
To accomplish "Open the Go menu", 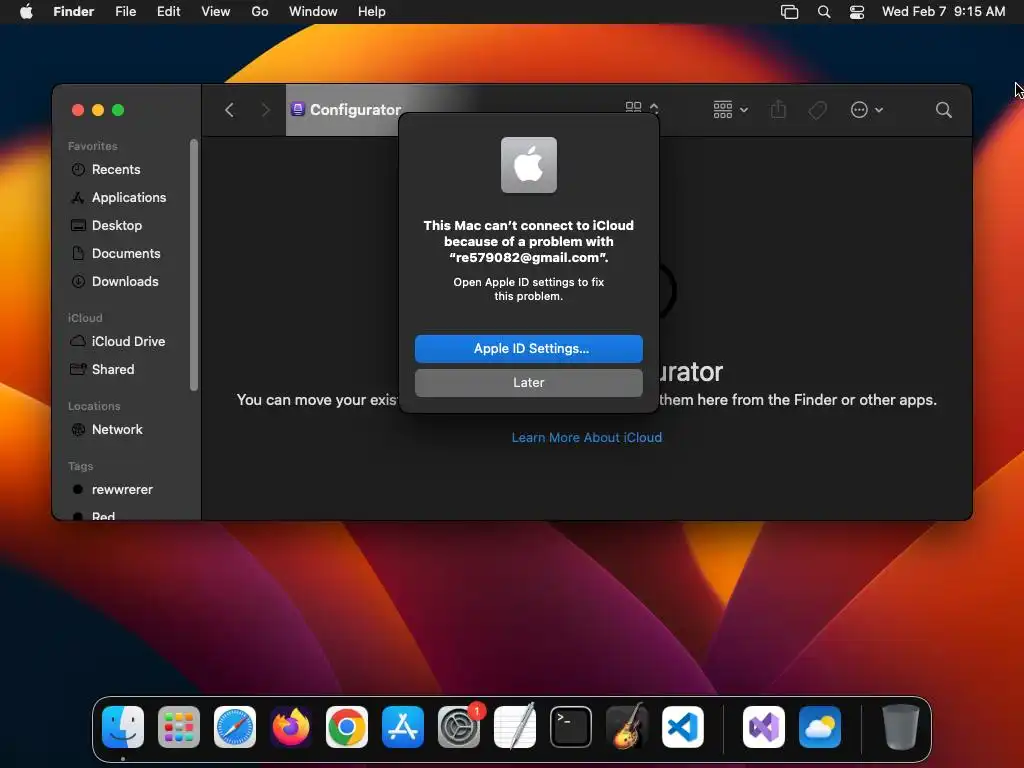I will click(x=260, y=12).
